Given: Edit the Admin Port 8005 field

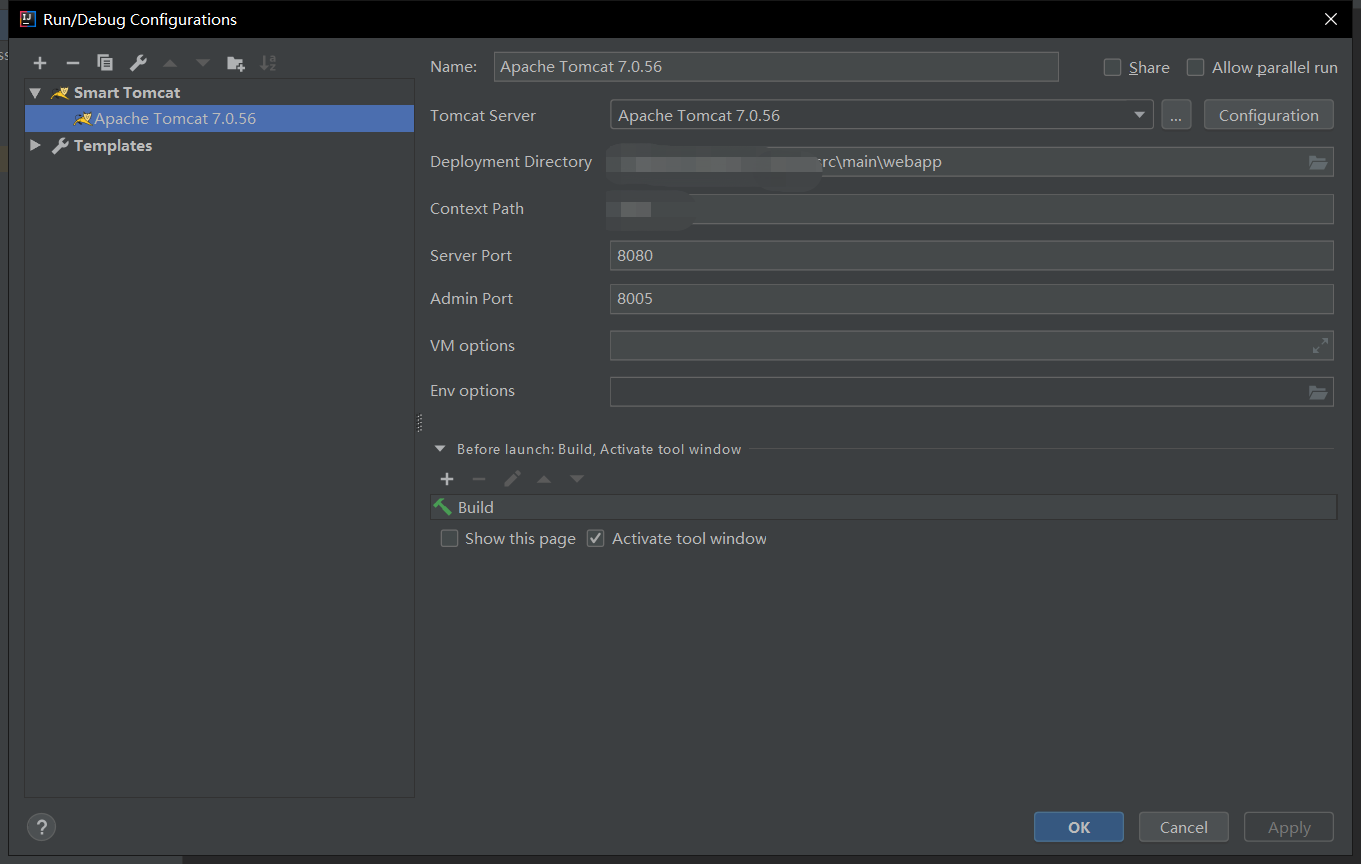Looking at the screenshot, I should coord(971,299).
